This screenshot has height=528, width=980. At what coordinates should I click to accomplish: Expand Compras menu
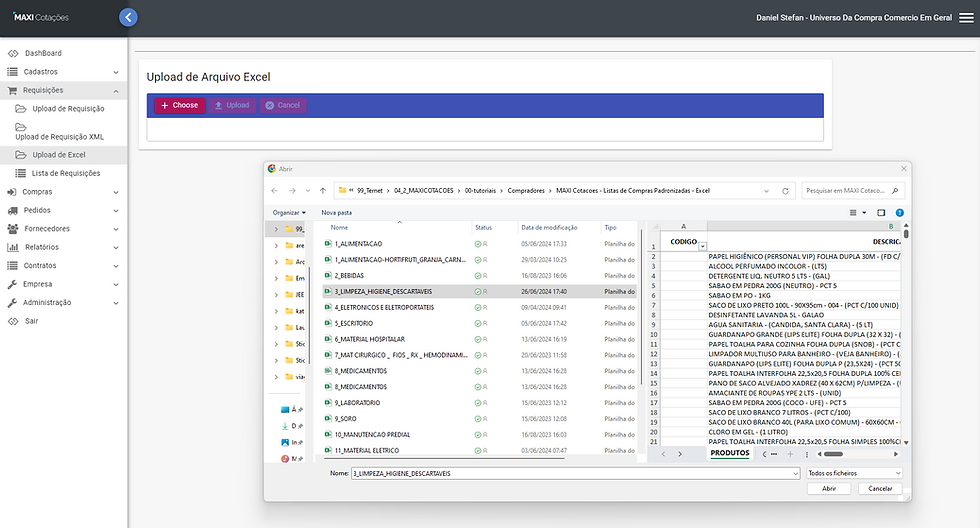(64, 192)
